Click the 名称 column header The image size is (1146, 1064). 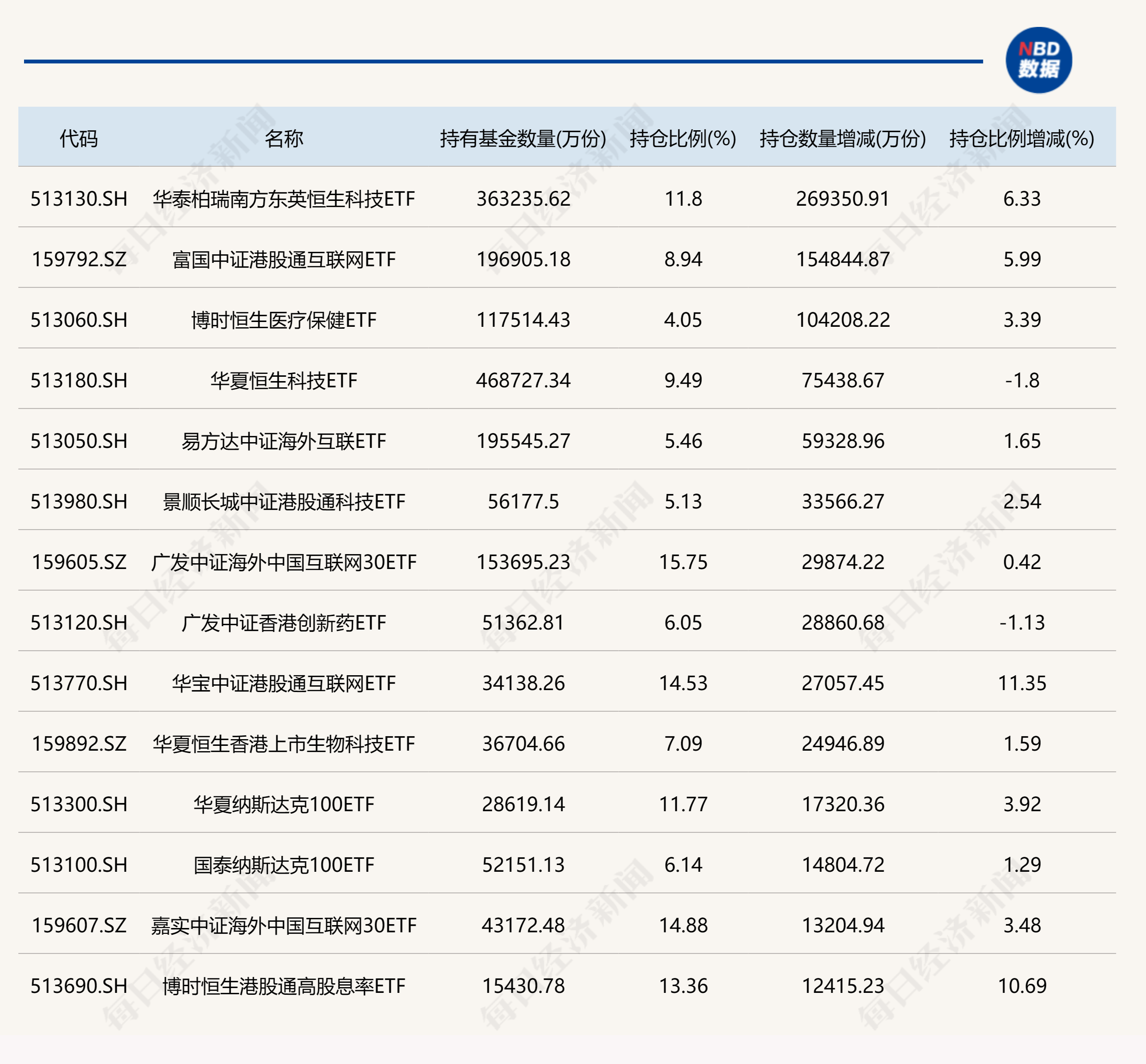click(284, 139)
